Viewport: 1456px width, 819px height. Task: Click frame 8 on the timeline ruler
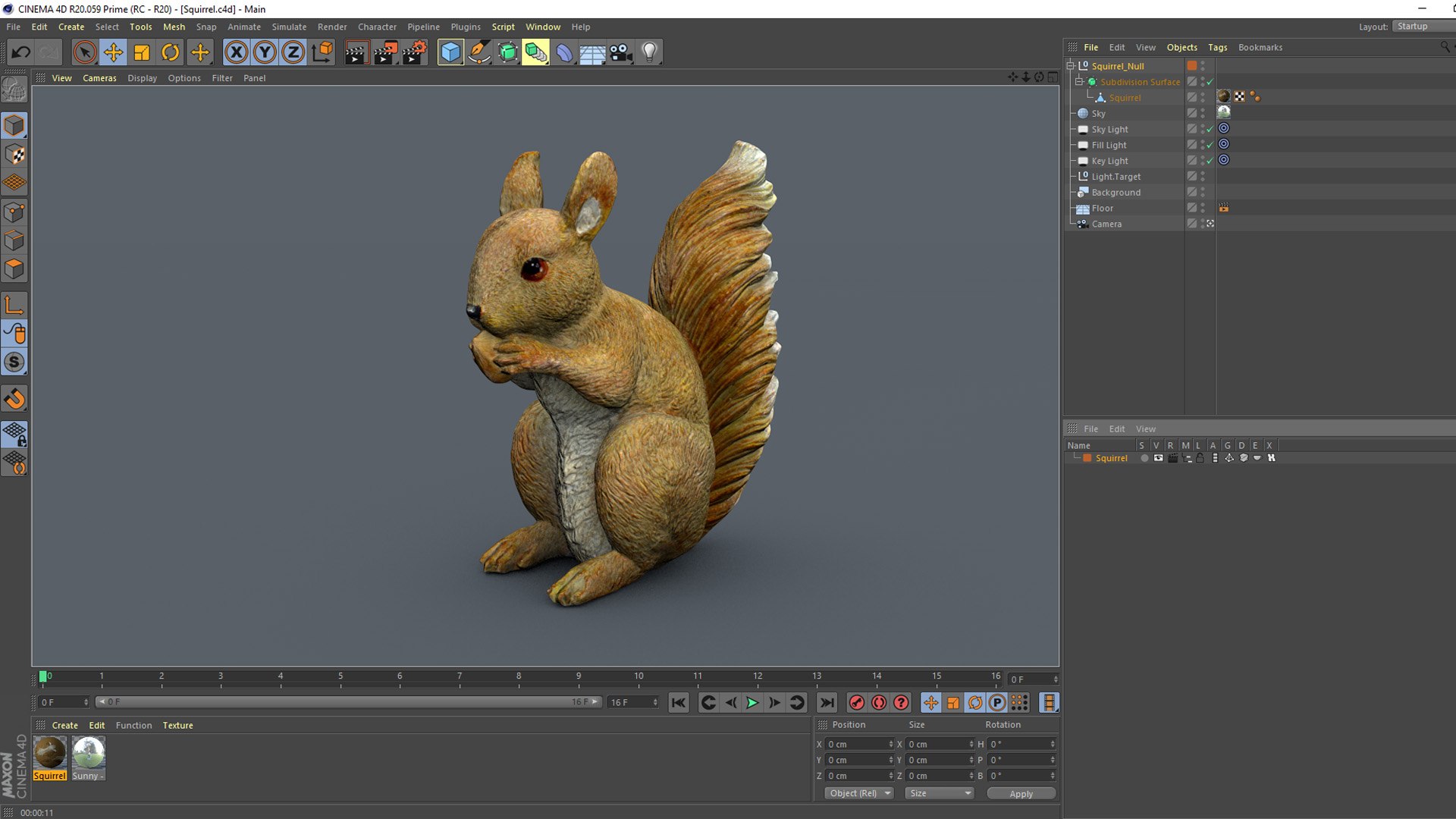[519, 676]
